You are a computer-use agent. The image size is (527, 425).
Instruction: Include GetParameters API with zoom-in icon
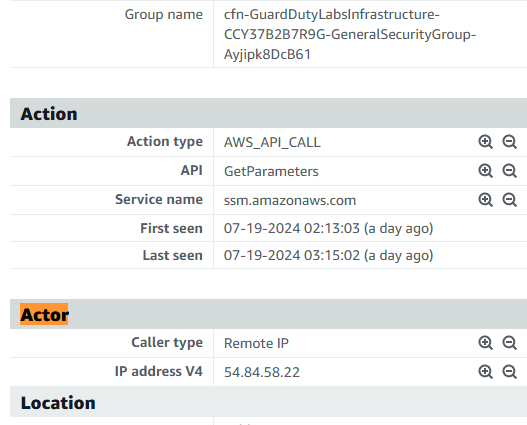pos(485,171)
